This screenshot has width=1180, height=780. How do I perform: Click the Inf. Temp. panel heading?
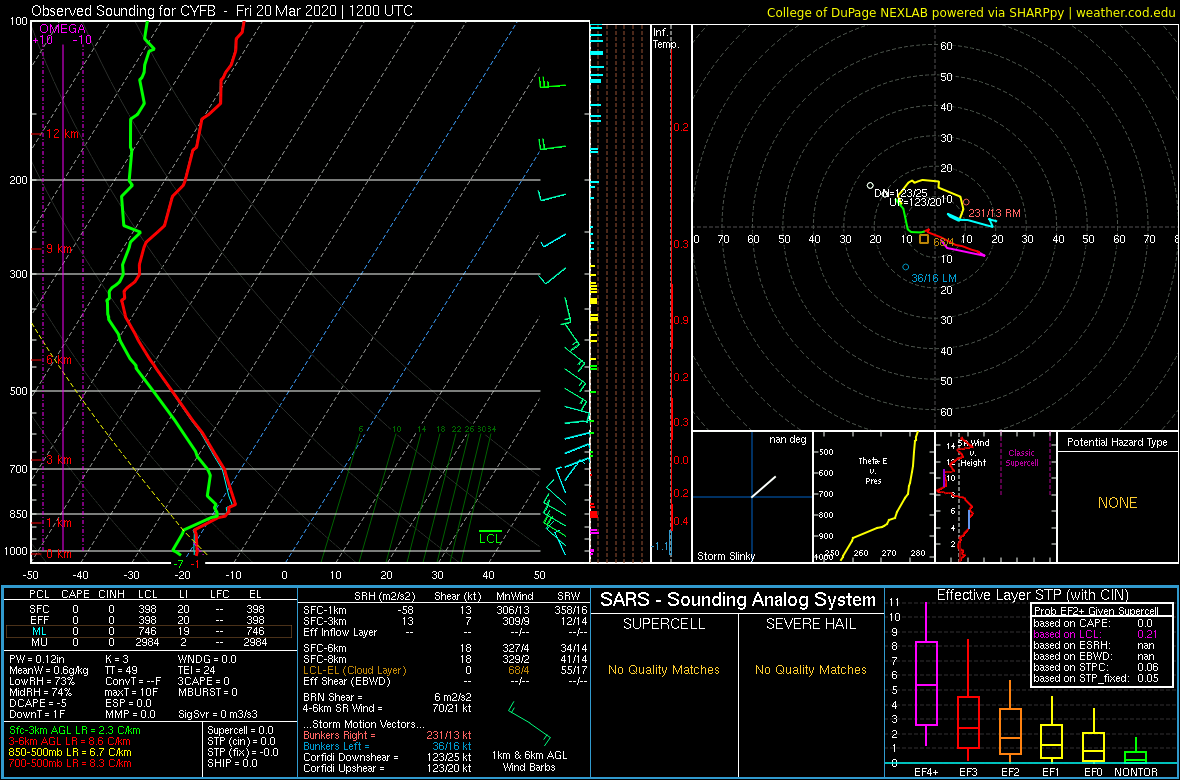click(667, 38)
